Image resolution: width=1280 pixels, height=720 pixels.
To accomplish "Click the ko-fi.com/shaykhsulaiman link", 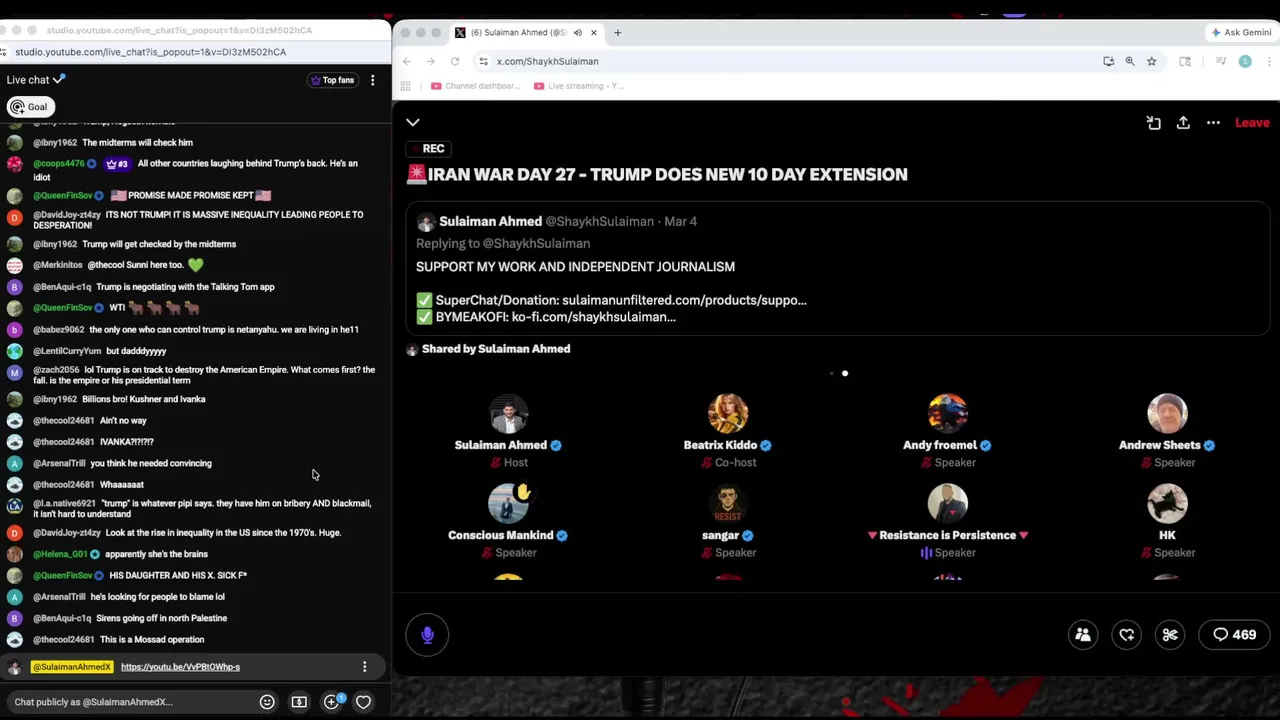I will click(x=594, y=317).
